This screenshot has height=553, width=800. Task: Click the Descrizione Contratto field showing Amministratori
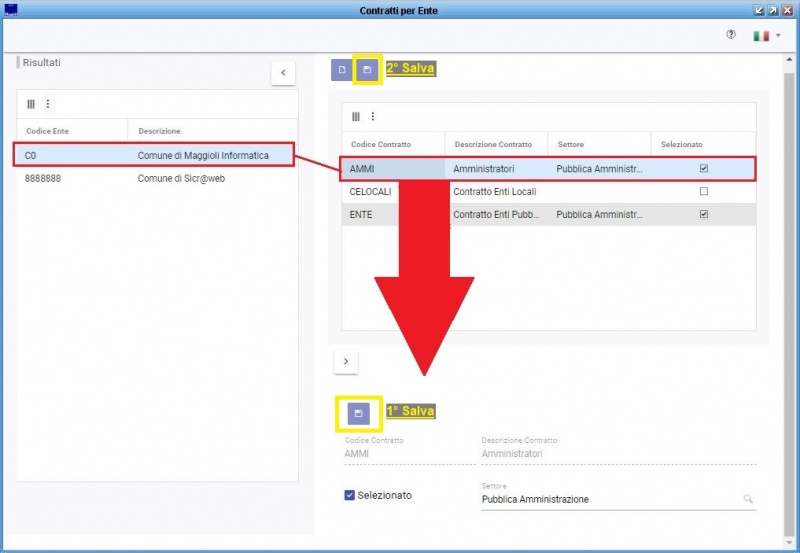click(618, 454)
